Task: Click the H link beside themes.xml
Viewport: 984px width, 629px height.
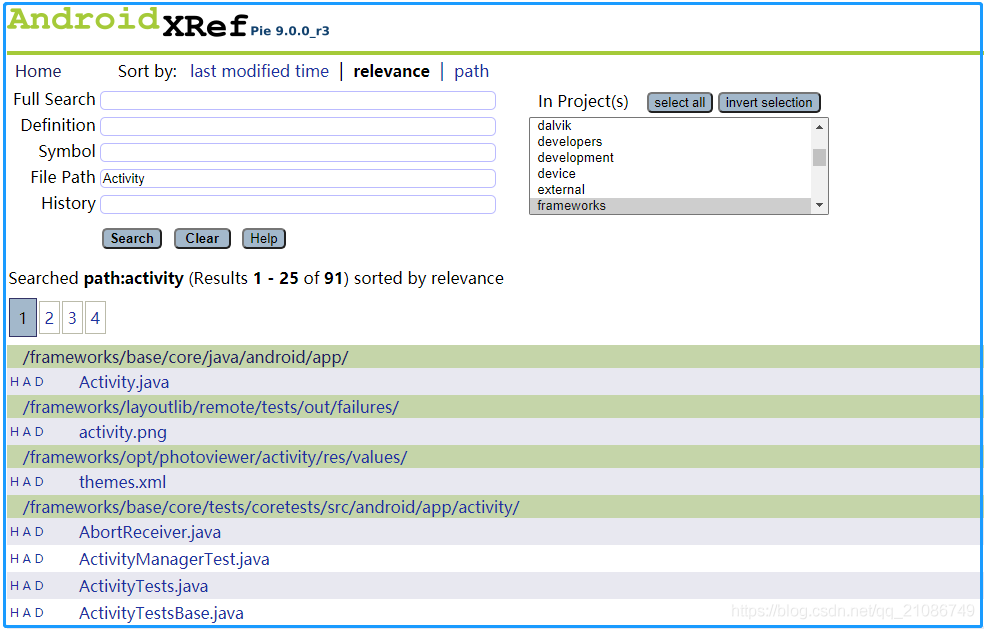Action: click(14, 482)
